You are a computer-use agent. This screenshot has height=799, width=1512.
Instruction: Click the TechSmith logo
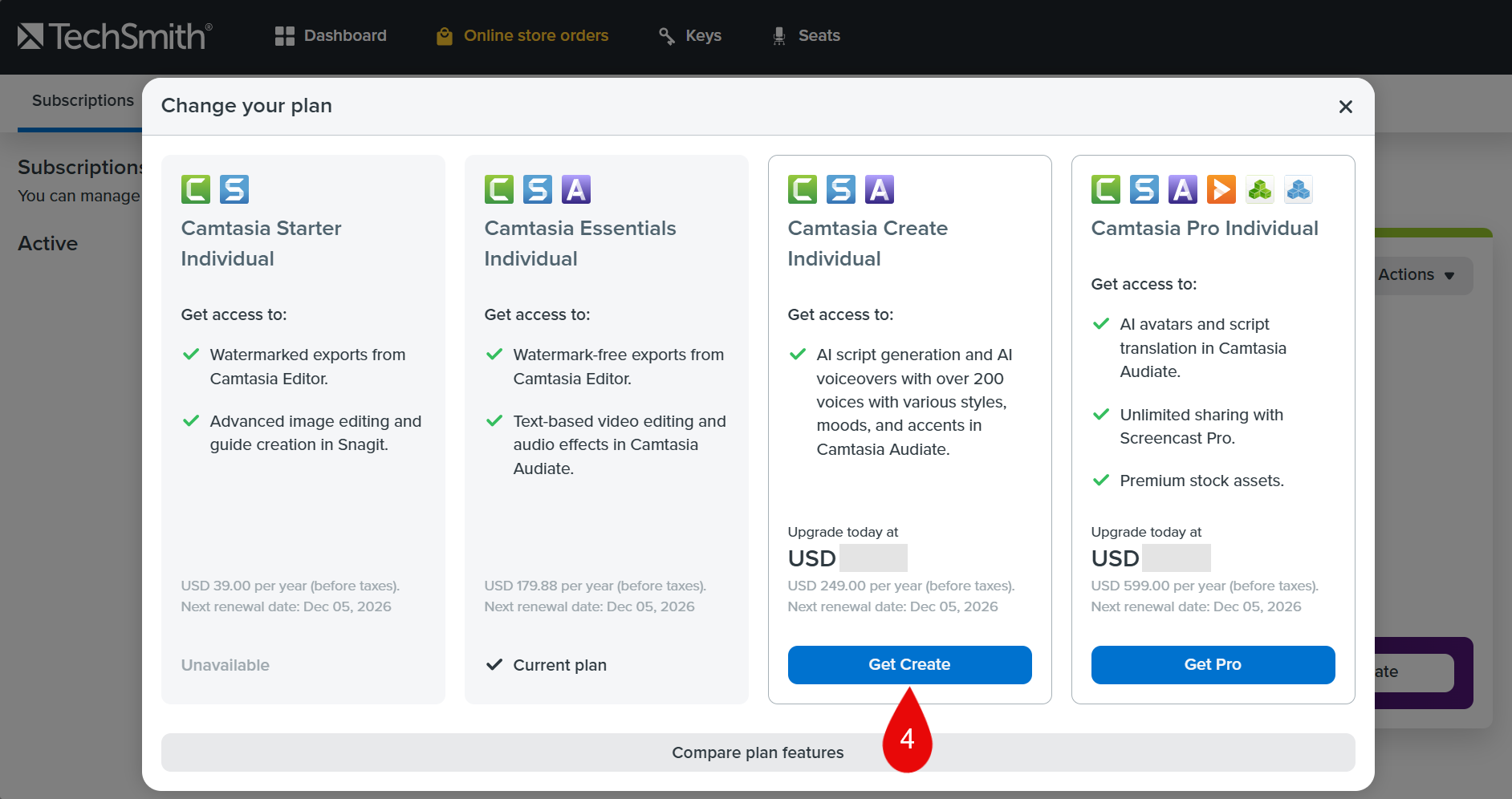click(x=115, y=36)
